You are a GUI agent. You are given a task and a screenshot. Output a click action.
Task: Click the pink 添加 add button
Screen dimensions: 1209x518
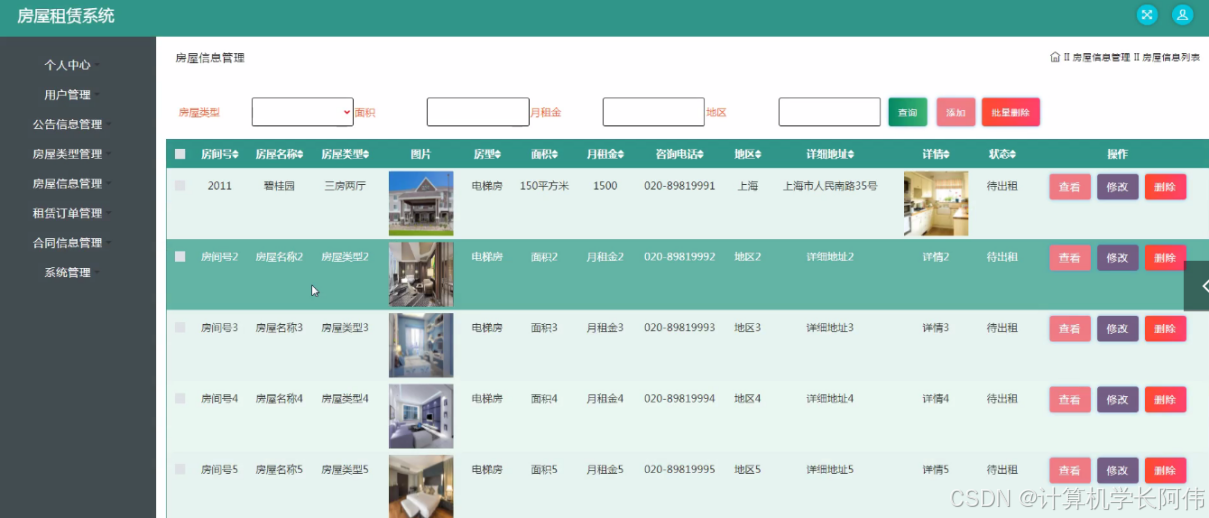pos(956,112)
